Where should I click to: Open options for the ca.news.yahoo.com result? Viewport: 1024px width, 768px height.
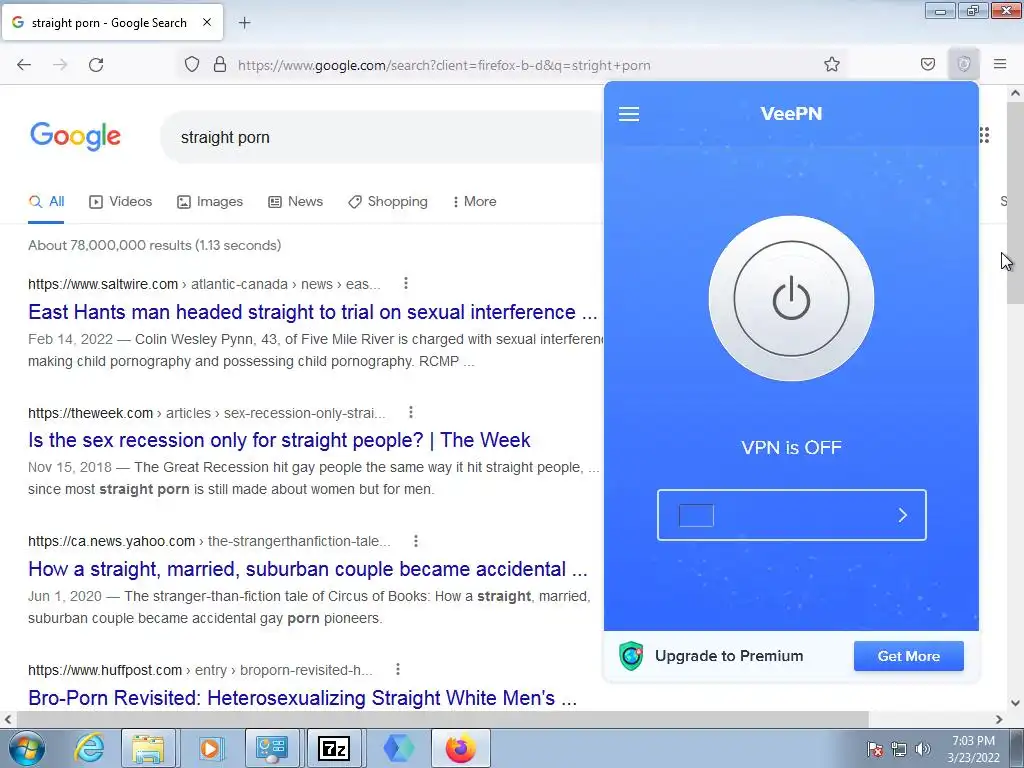point(416,541)
